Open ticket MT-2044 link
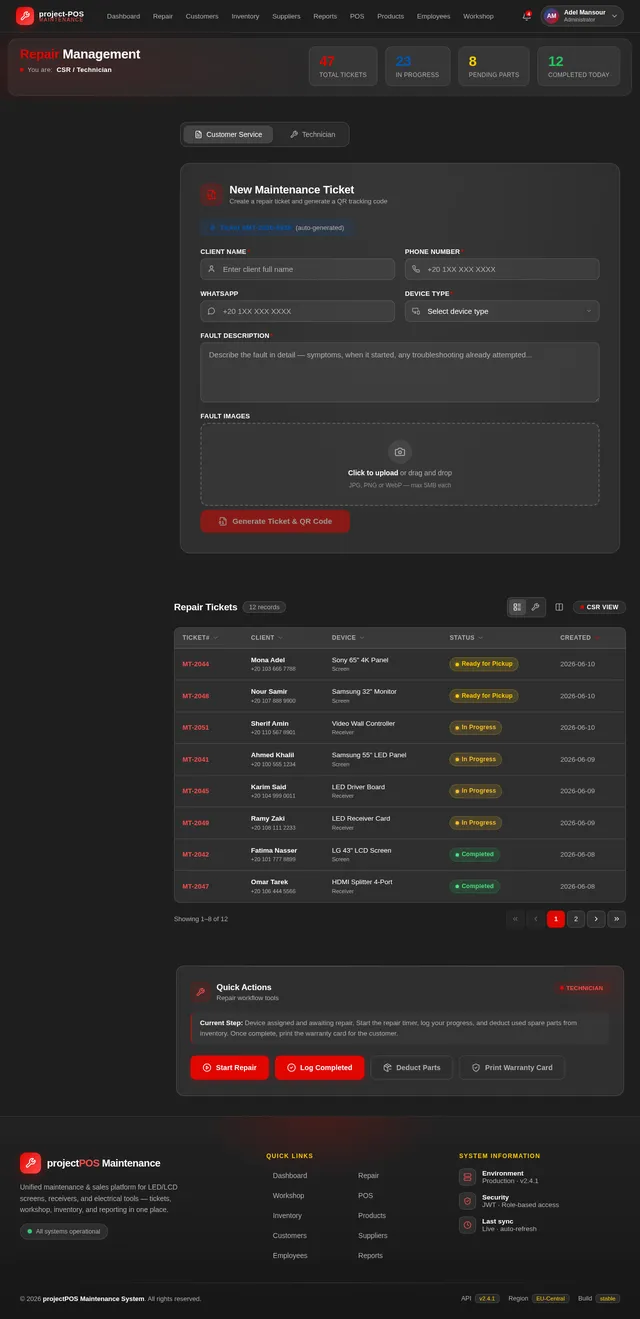640x1319 pixels. click(x=195, y=664)
